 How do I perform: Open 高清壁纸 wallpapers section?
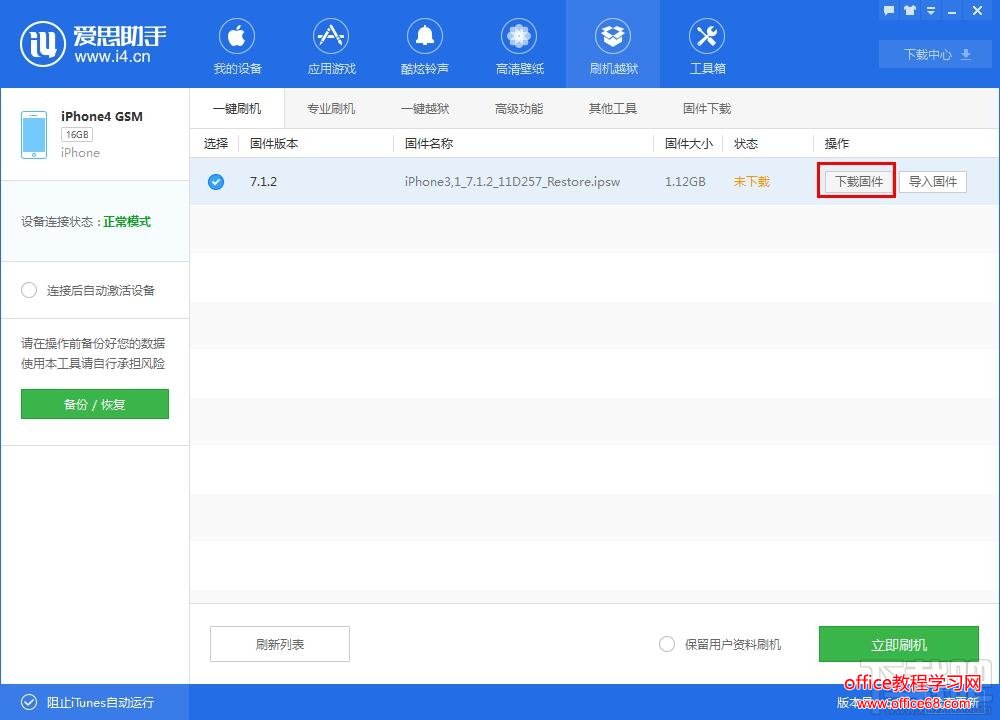click(519, 47)
